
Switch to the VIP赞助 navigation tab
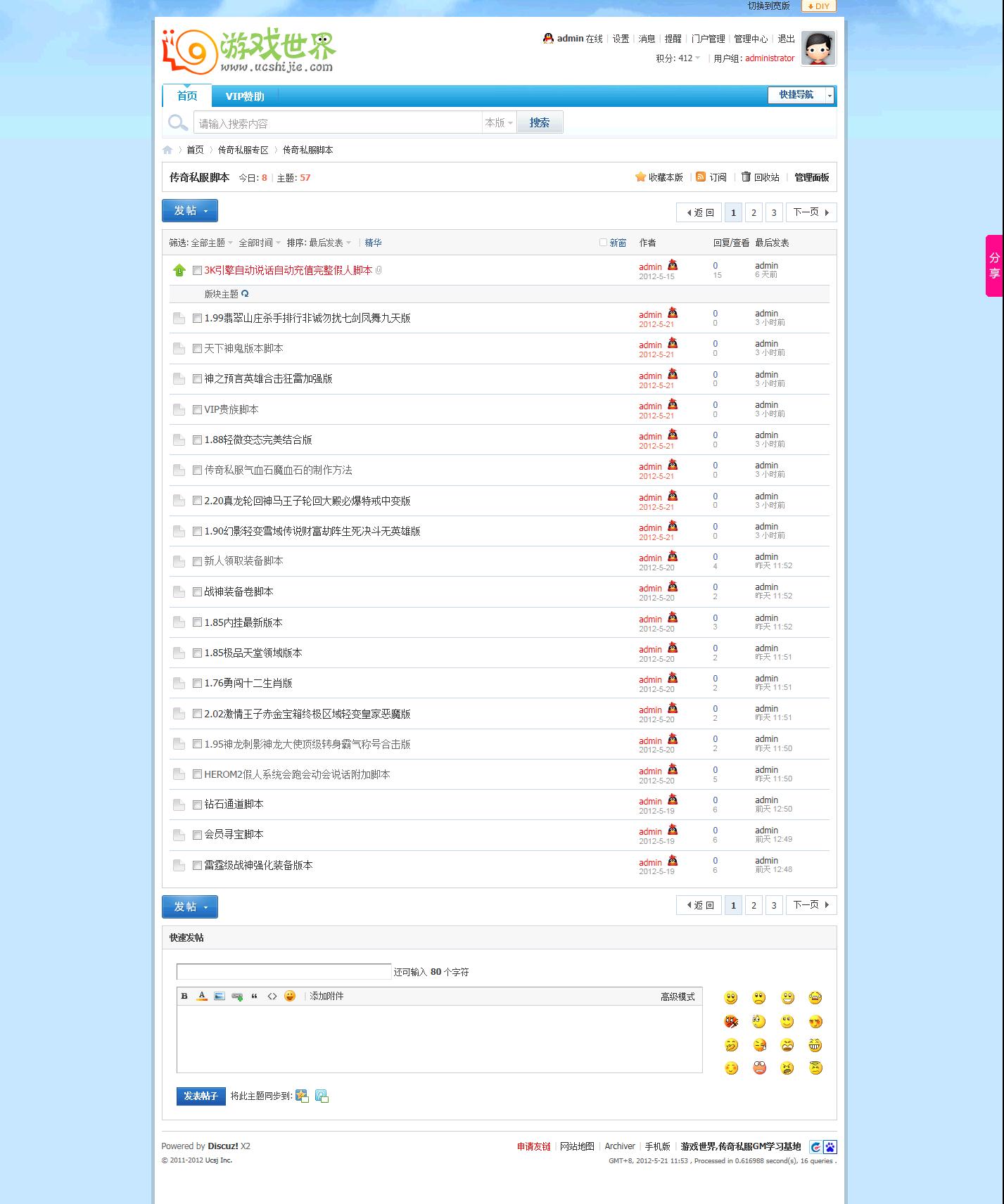tap(245, 96)
